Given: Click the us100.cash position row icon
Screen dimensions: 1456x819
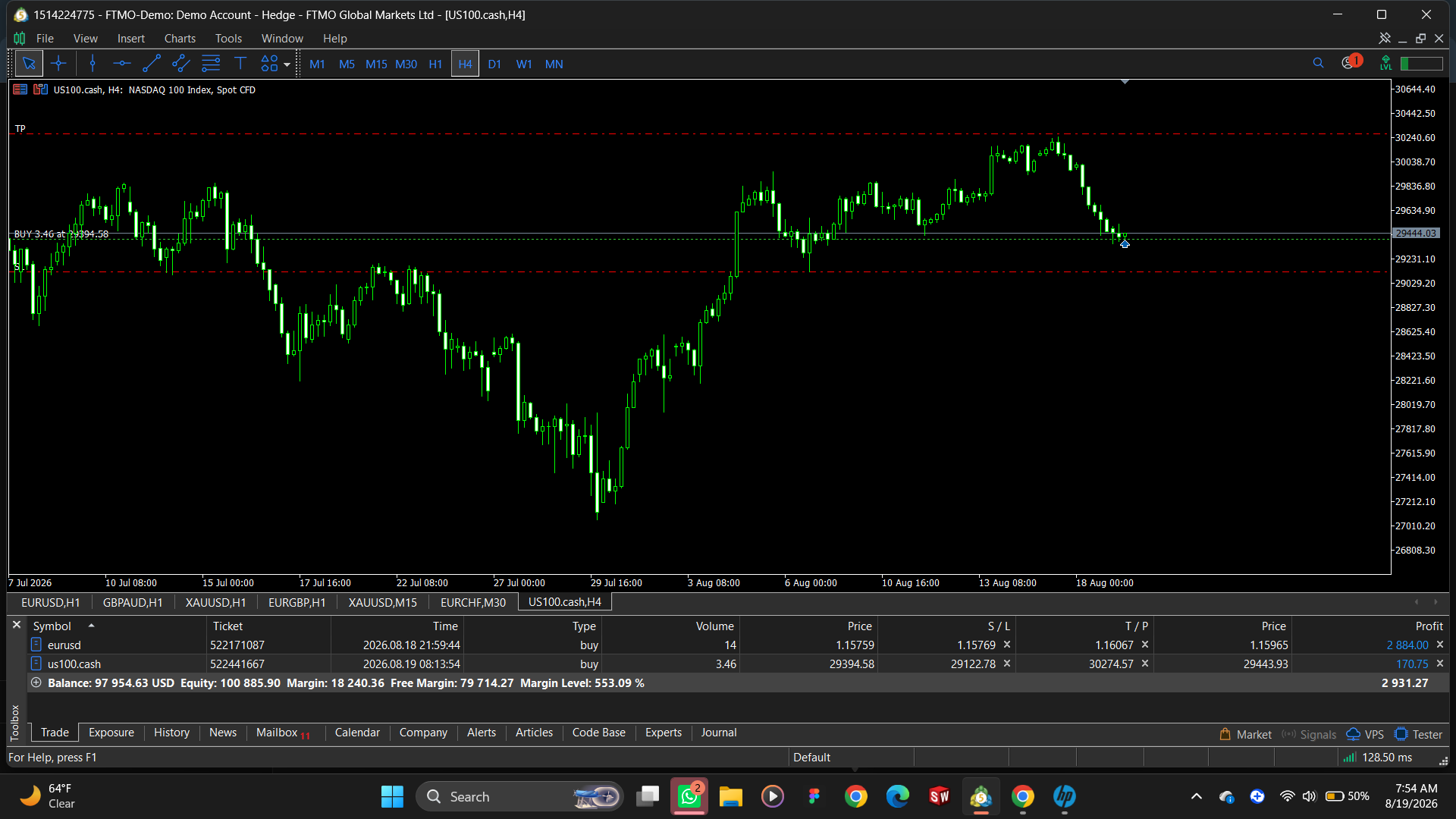Looking at the screenshot, I should point(36,664).
